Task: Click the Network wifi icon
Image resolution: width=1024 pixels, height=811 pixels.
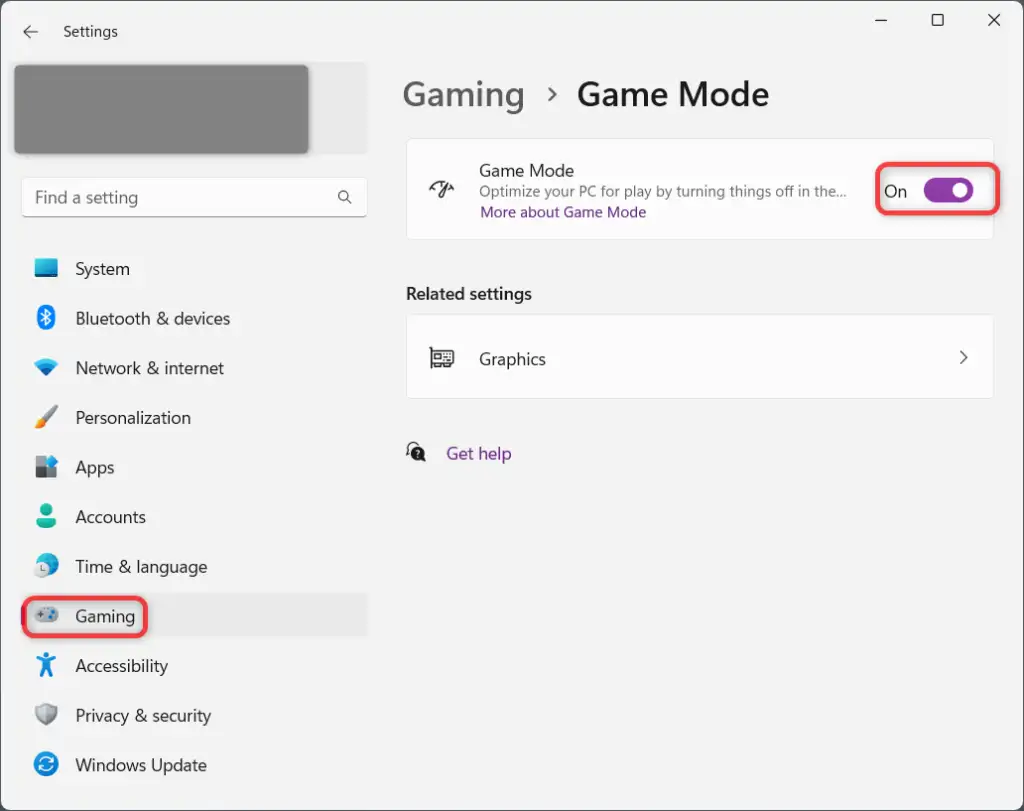Action: tap(46, 368)
